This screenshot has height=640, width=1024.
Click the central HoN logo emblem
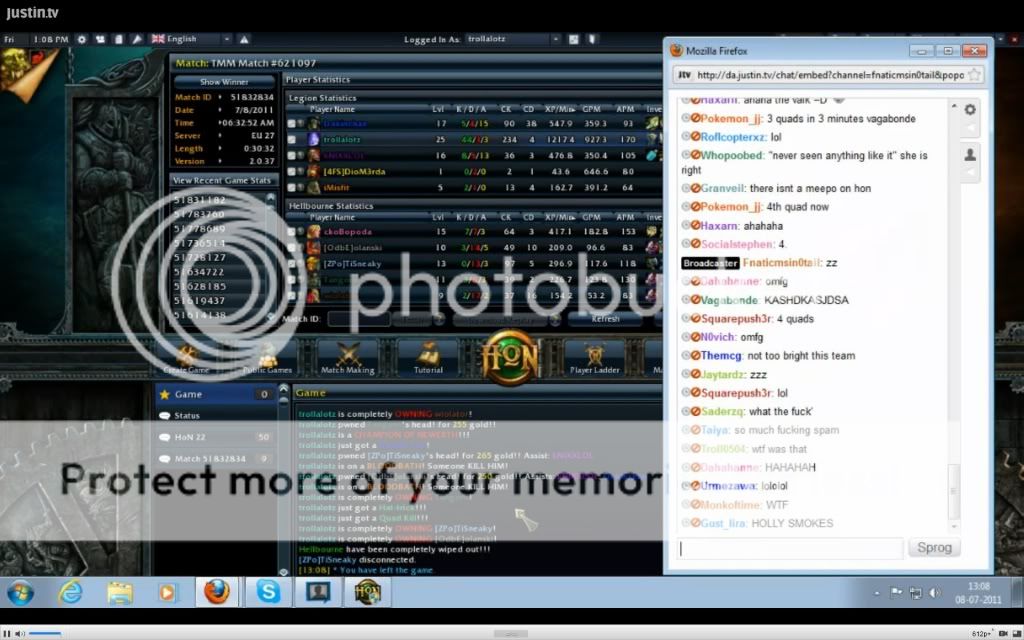(510, 357)
